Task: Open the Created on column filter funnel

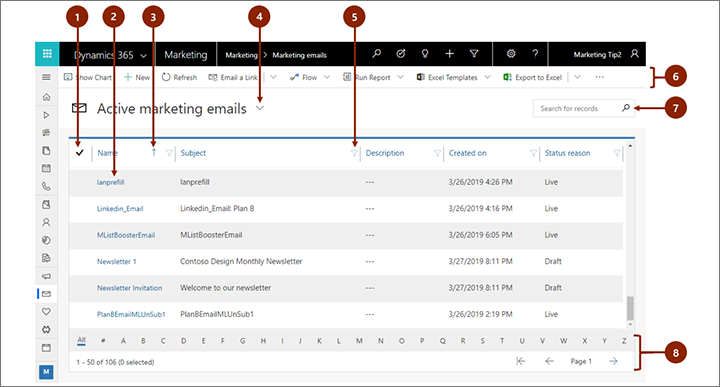Action: pos(533,153)
